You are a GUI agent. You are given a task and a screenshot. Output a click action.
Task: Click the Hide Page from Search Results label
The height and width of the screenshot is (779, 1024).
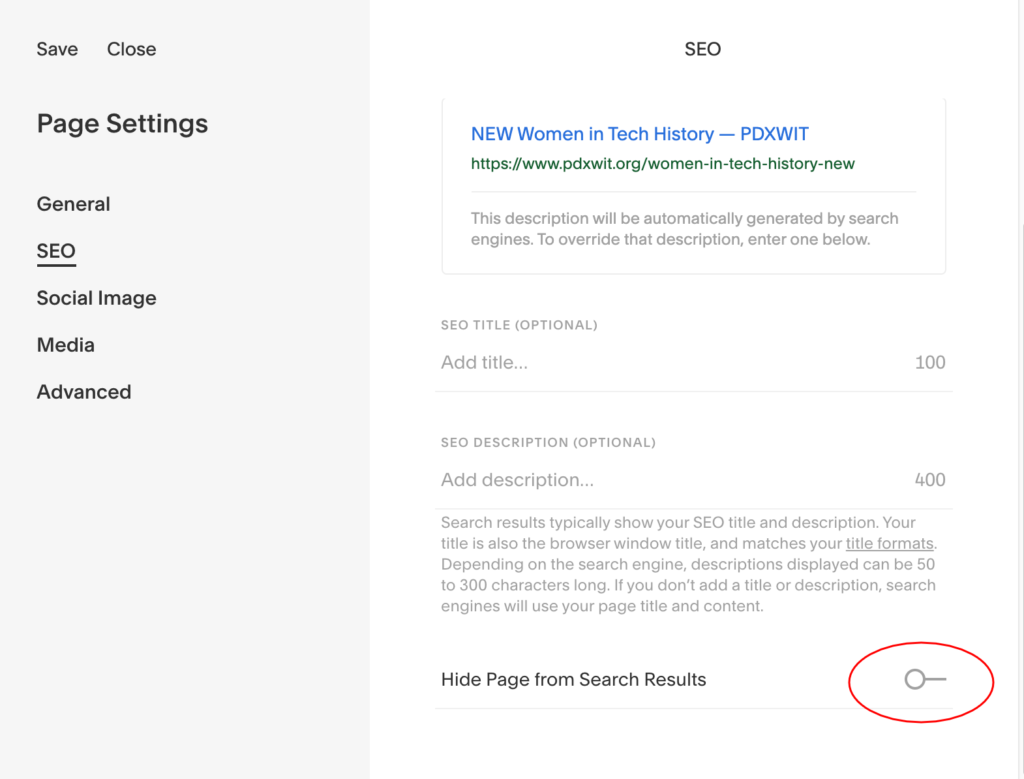tap(573, 679)
